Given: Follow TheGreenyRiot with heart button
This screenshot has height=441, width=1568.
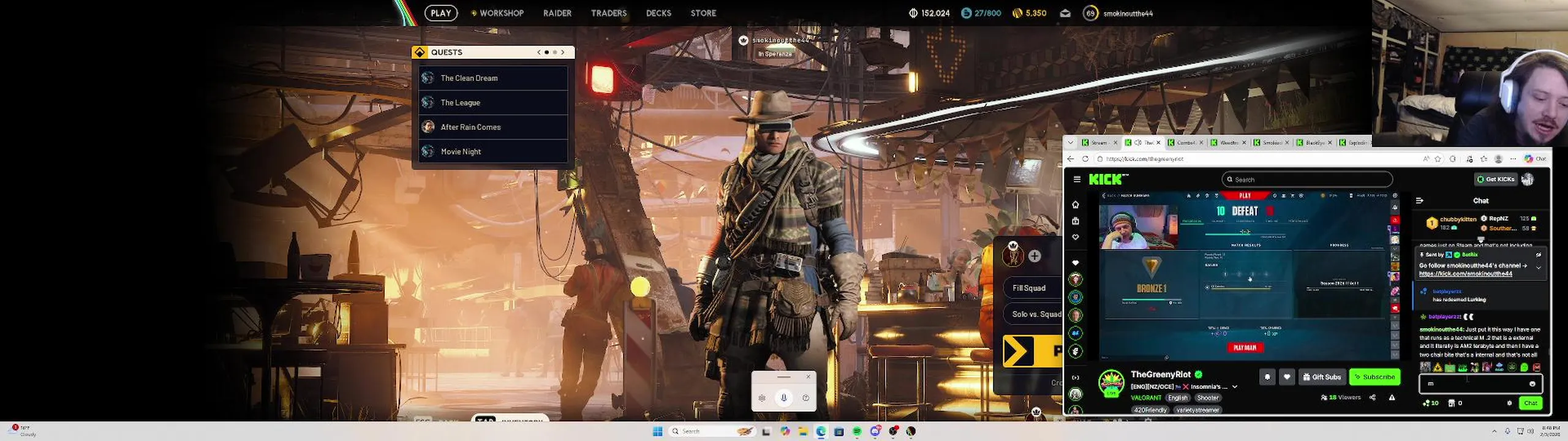Looking at the screenshot, I should coord(1287,377).
